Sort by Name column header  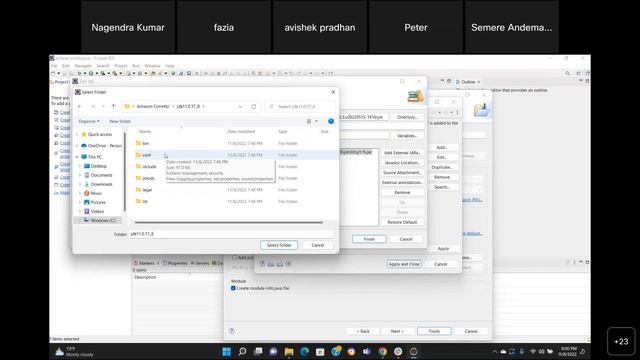tap(145, 131)
